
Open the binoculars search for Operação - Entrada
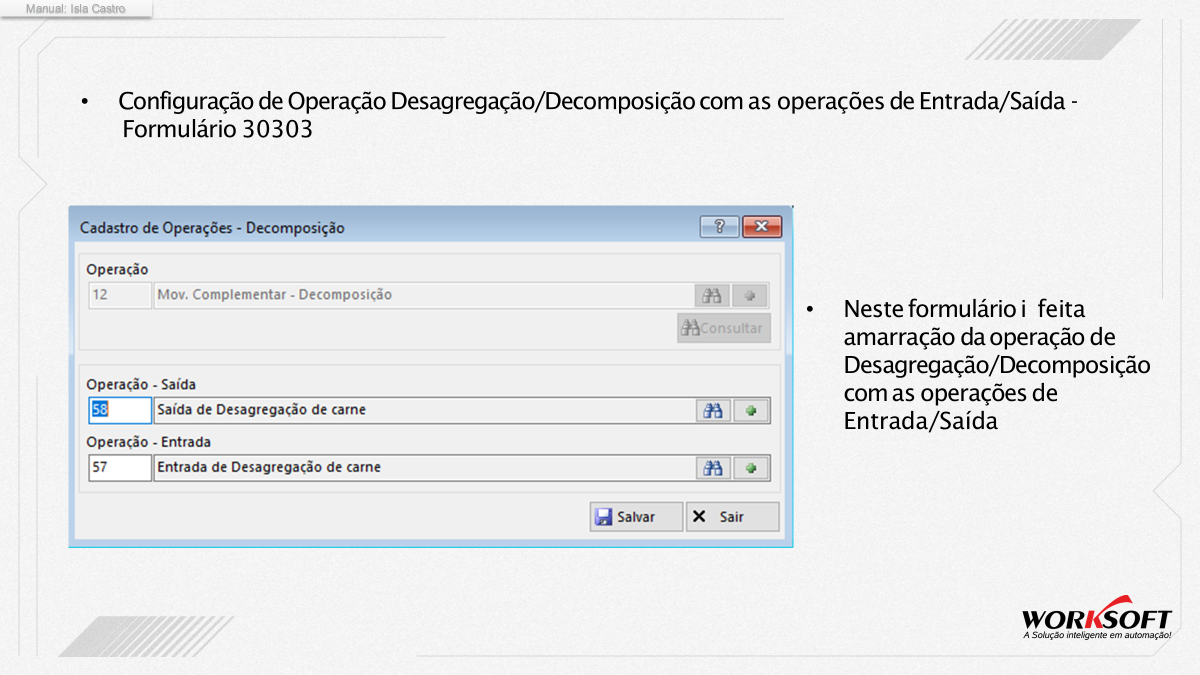coord(712,468)
